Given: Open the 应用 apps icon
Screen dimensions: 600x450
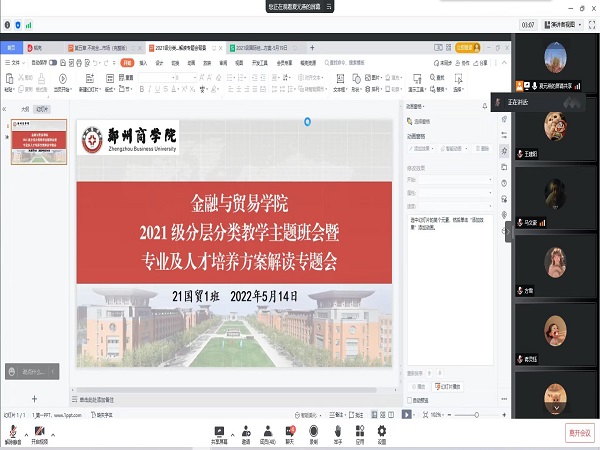Looking at the screenshot, I should [x=360, y=430].
